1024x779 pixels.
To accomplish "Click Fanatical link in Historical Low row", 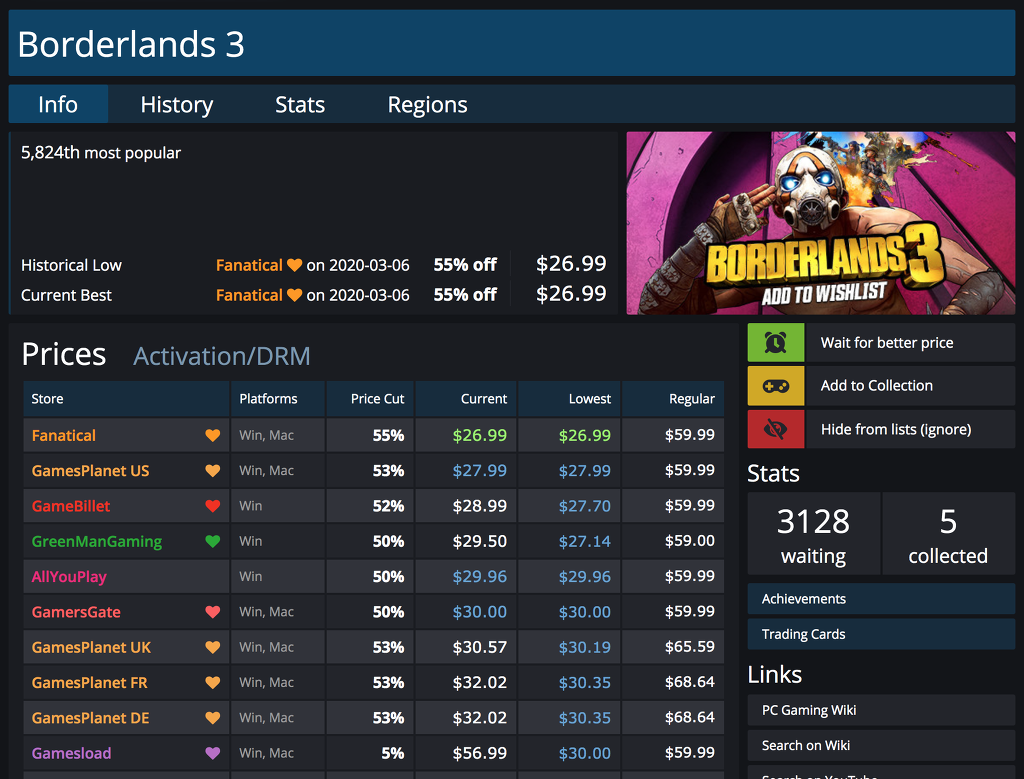I will (249, 265).
